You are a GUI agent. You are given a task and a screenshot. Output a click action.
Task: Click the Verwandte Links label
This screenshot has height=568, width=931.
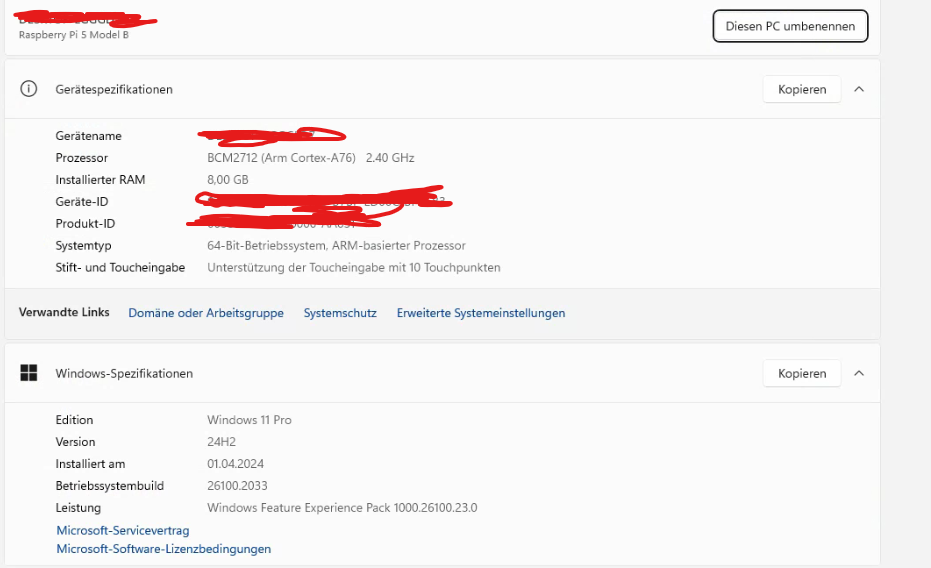pos(64,312)
